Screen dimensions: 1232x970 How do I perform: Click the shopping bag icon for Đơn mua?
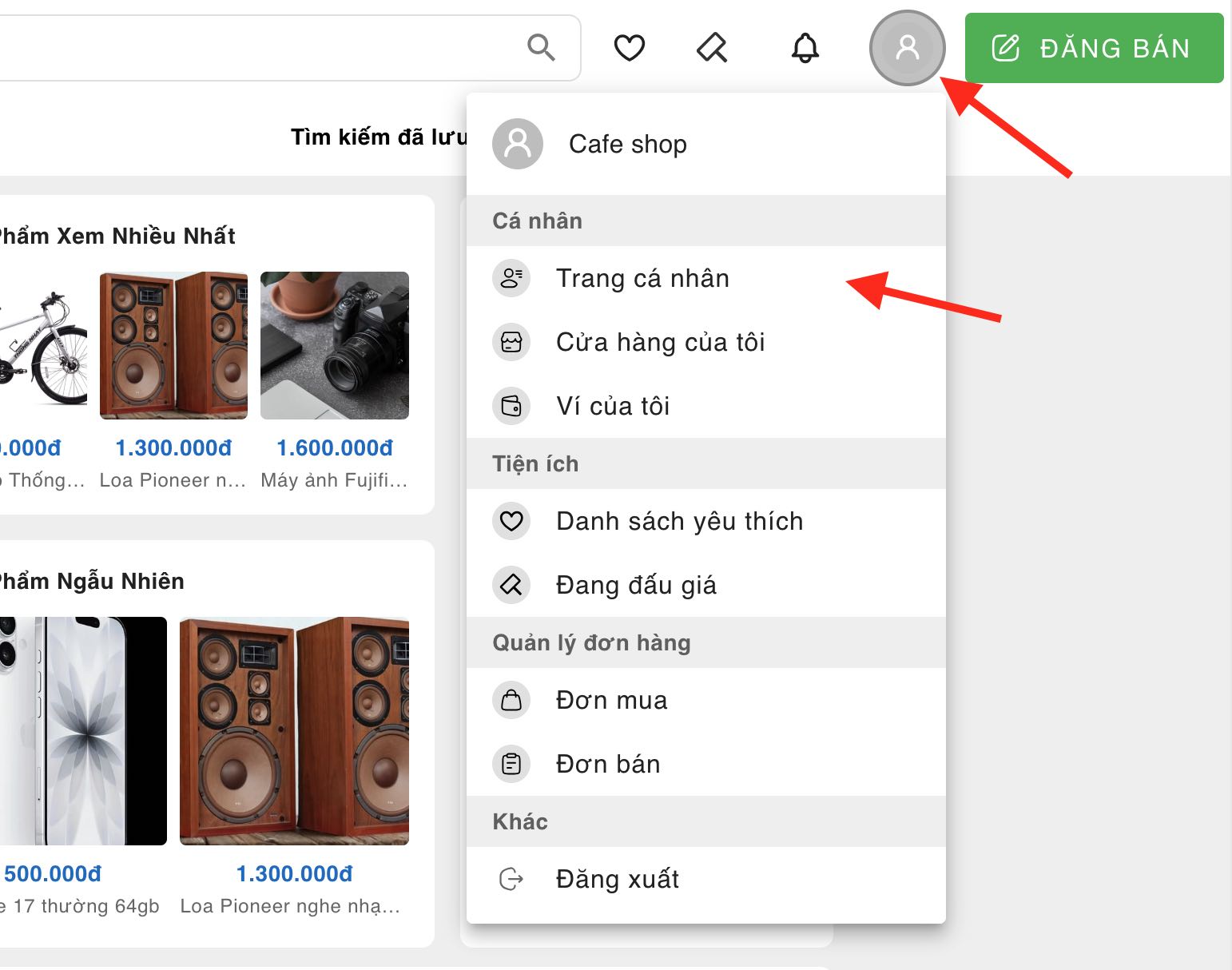coord(511,700)
